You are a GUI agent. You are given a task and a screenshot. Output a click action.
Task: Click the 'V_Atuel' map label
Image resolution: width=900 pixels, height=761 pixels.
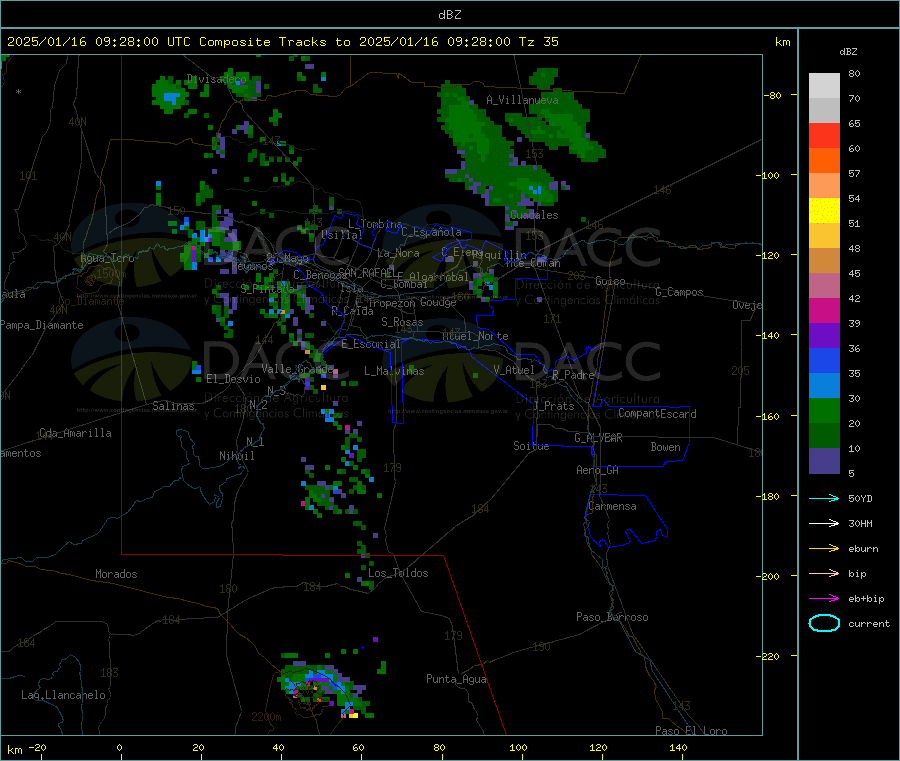(514, 370)
